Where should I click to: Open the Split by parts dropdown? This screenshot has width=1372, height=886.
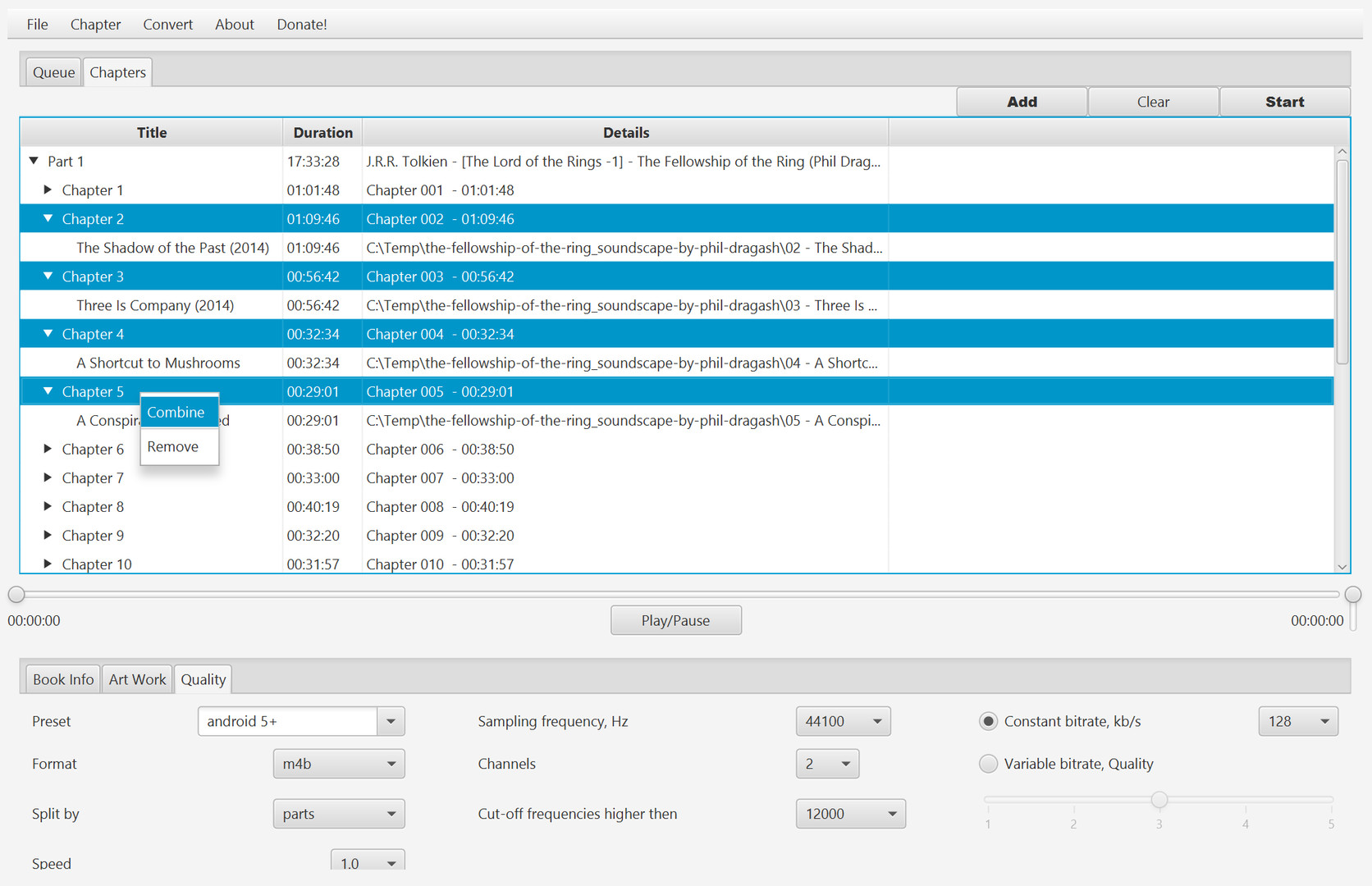[339, 814]
